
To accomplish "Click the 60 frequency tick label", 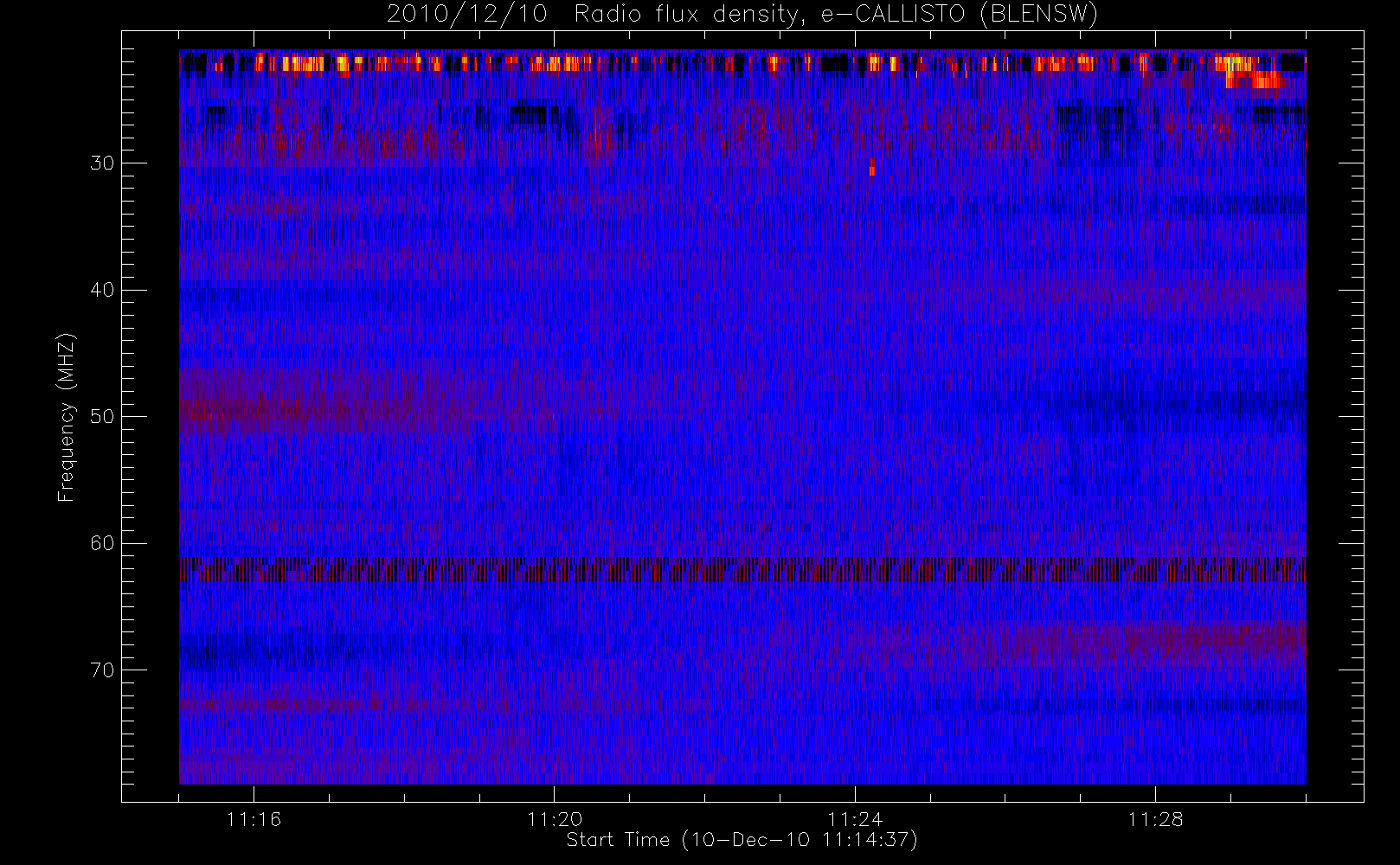I will (102, 543).
